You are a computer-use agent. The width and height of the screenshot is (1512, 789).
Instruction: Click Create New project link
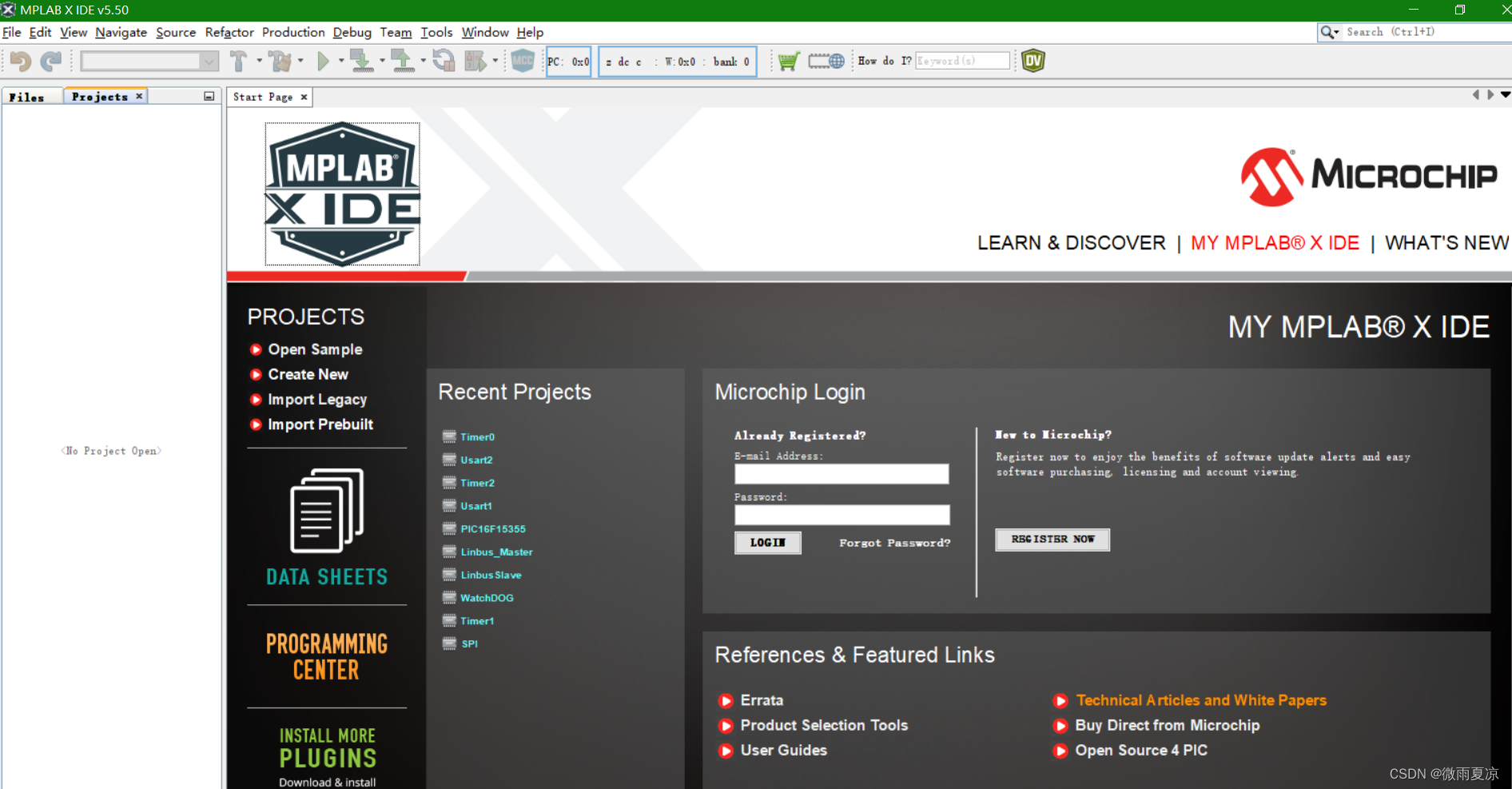308,374
